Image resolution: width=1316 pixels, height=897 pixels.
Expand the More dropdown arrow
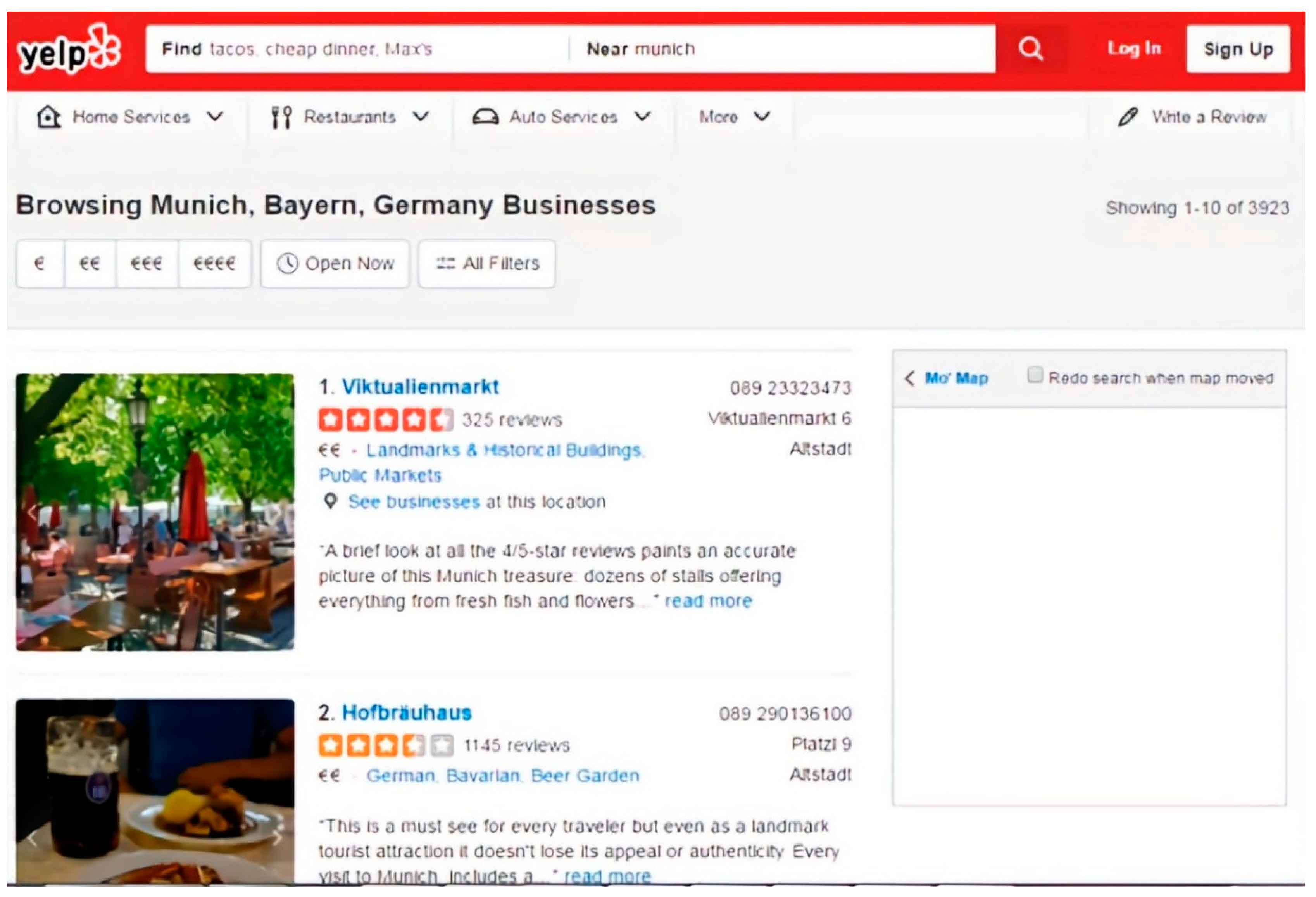tap(762, 117)
